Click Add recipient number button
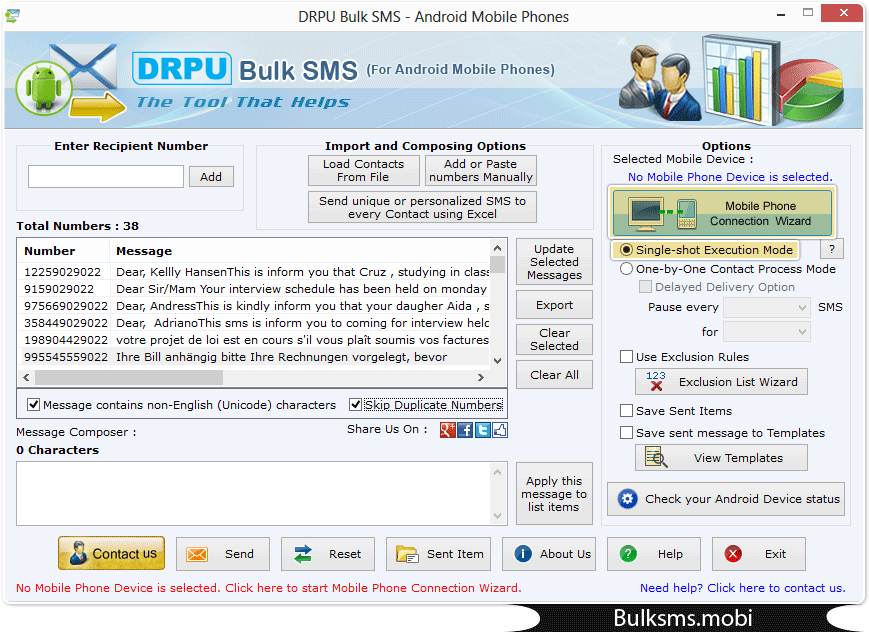The height and width of the screenshot is (632, 869). tap(211, 177)
